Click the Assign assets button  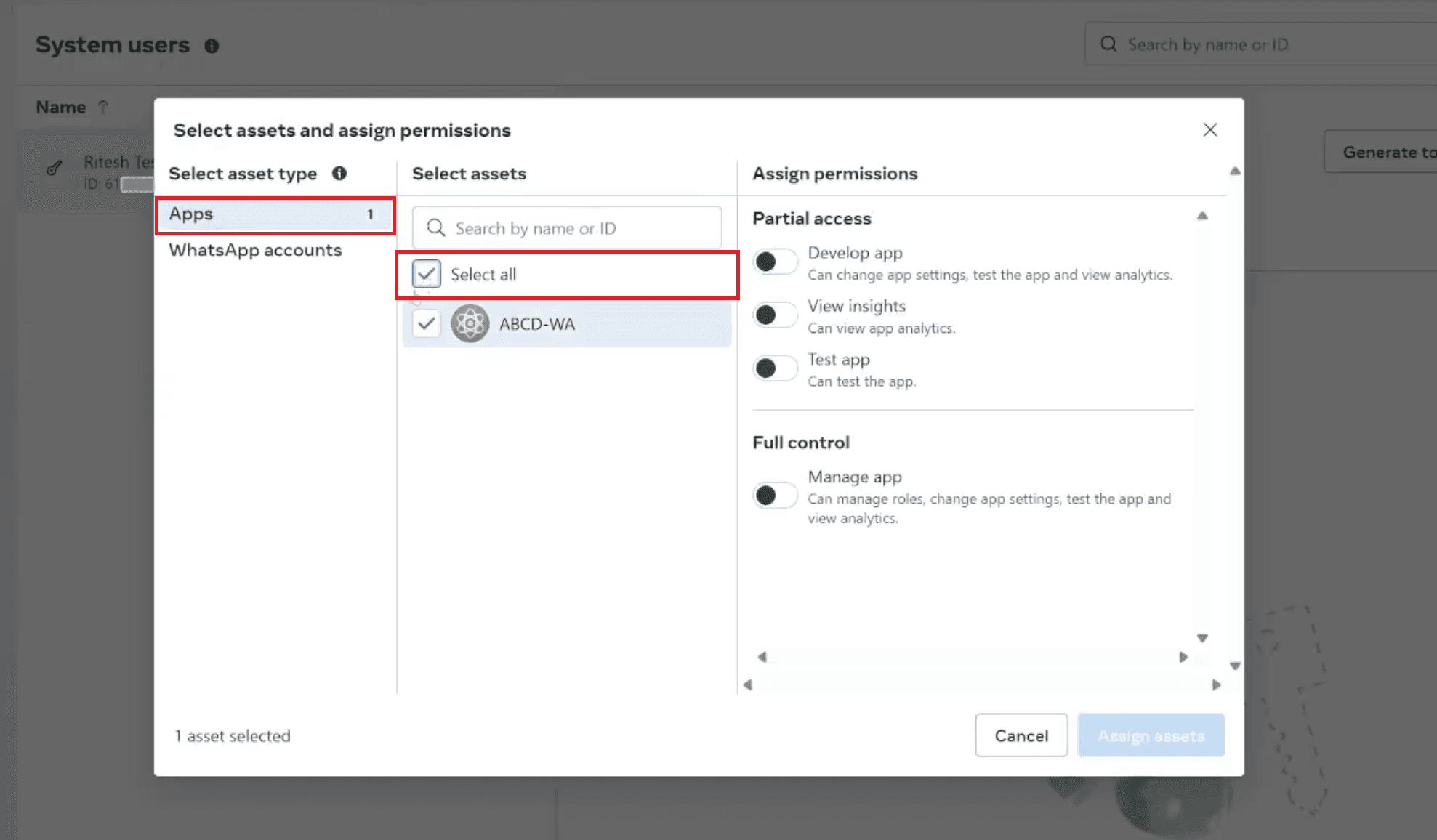coord(1151,735)
